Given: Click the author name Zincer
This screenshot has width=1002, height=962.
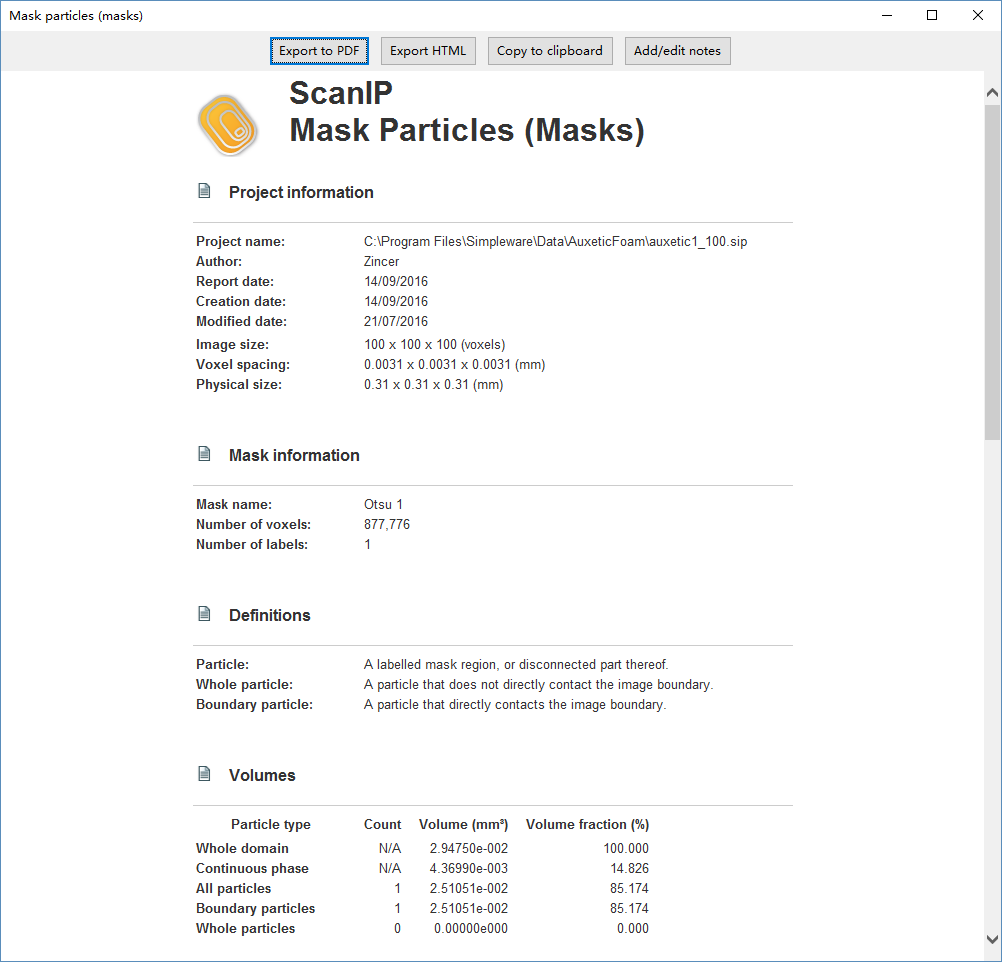Looking at the screenshot, I should click(382, 261).
